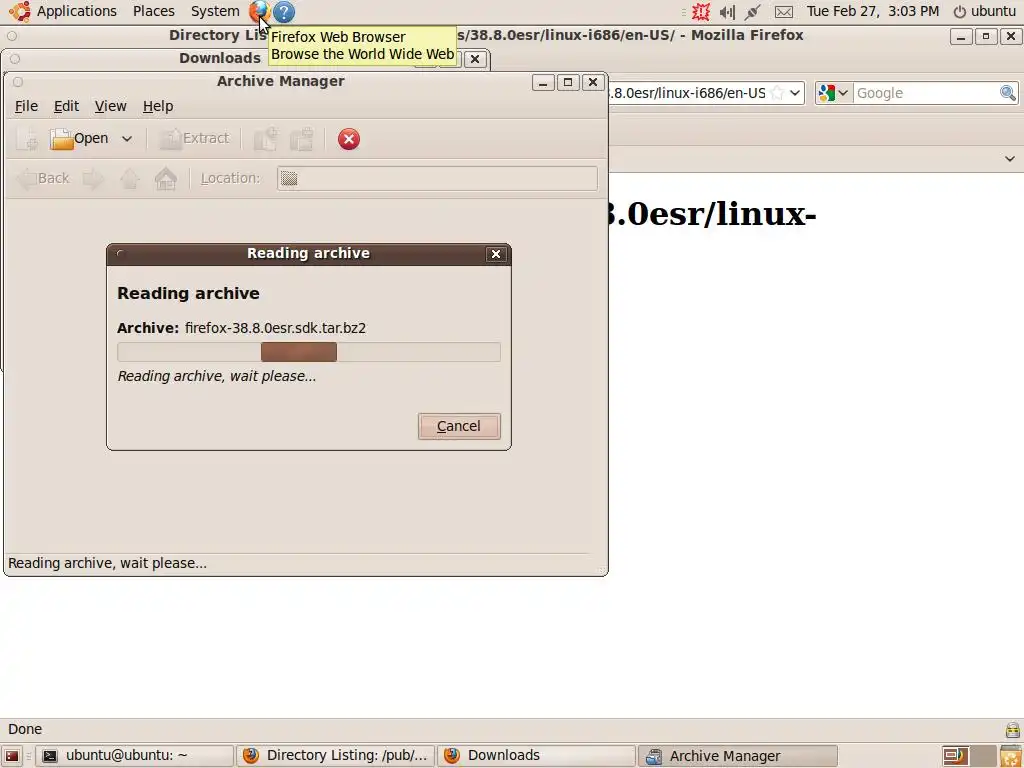Click the Reading archive progress bar
1024x768 pixels.
[309, 352]
